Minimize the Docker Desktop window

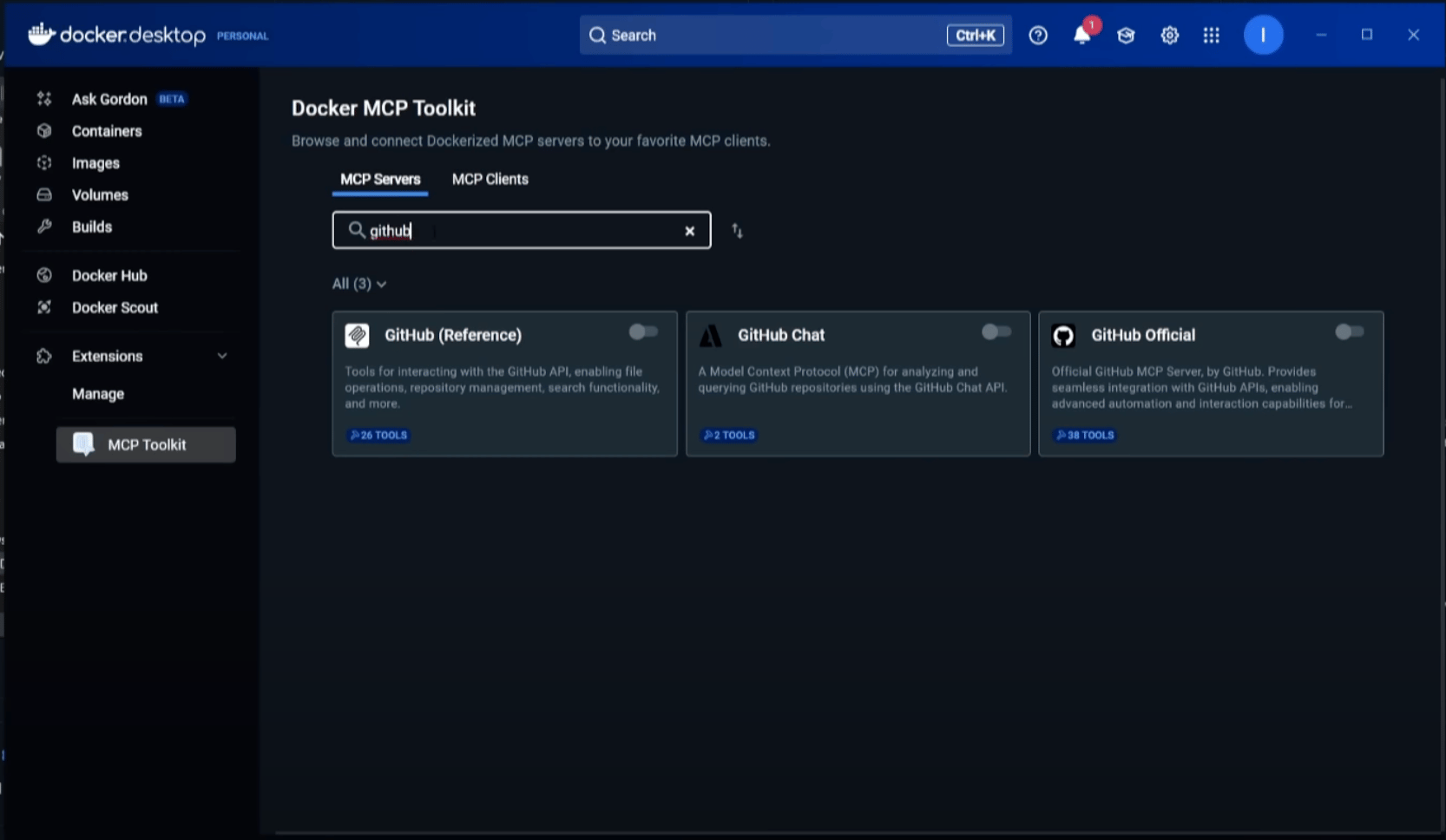click(1321, 36)
